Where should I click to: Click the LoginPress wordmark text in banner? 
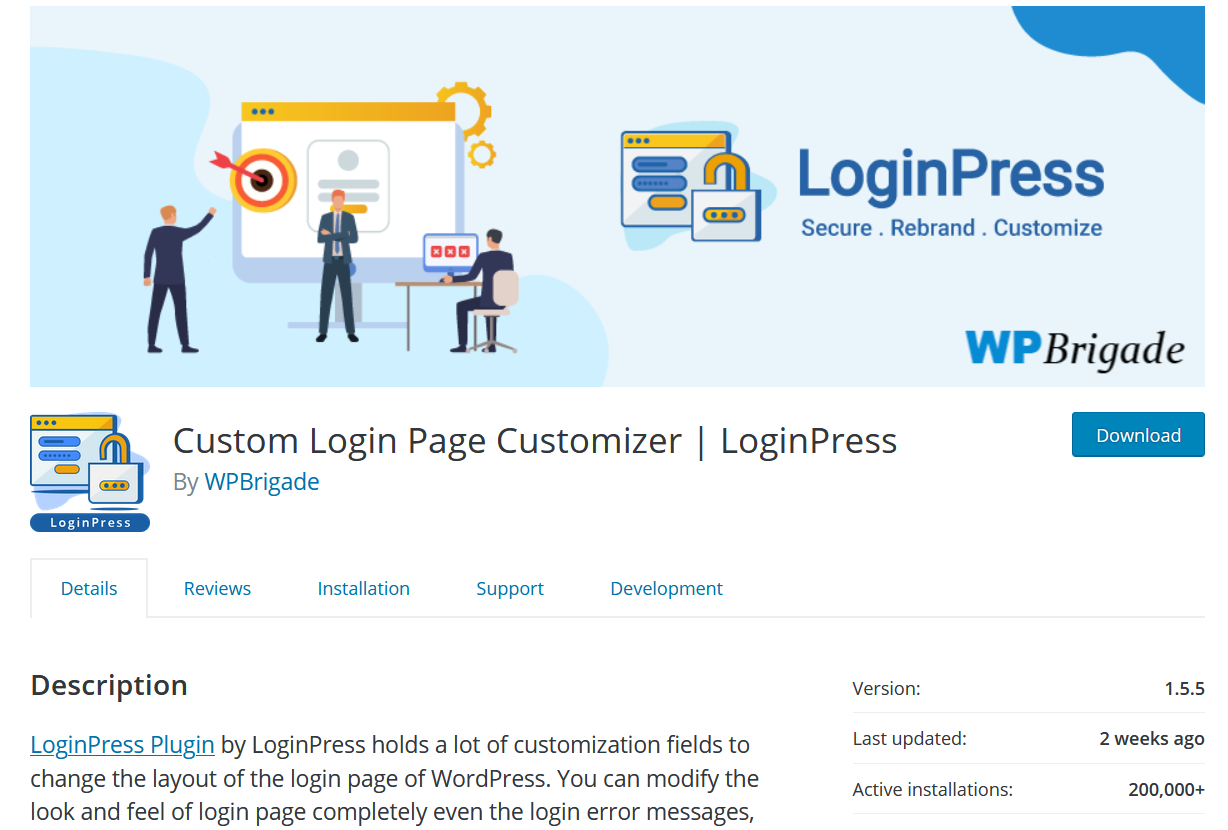(951, 174)
